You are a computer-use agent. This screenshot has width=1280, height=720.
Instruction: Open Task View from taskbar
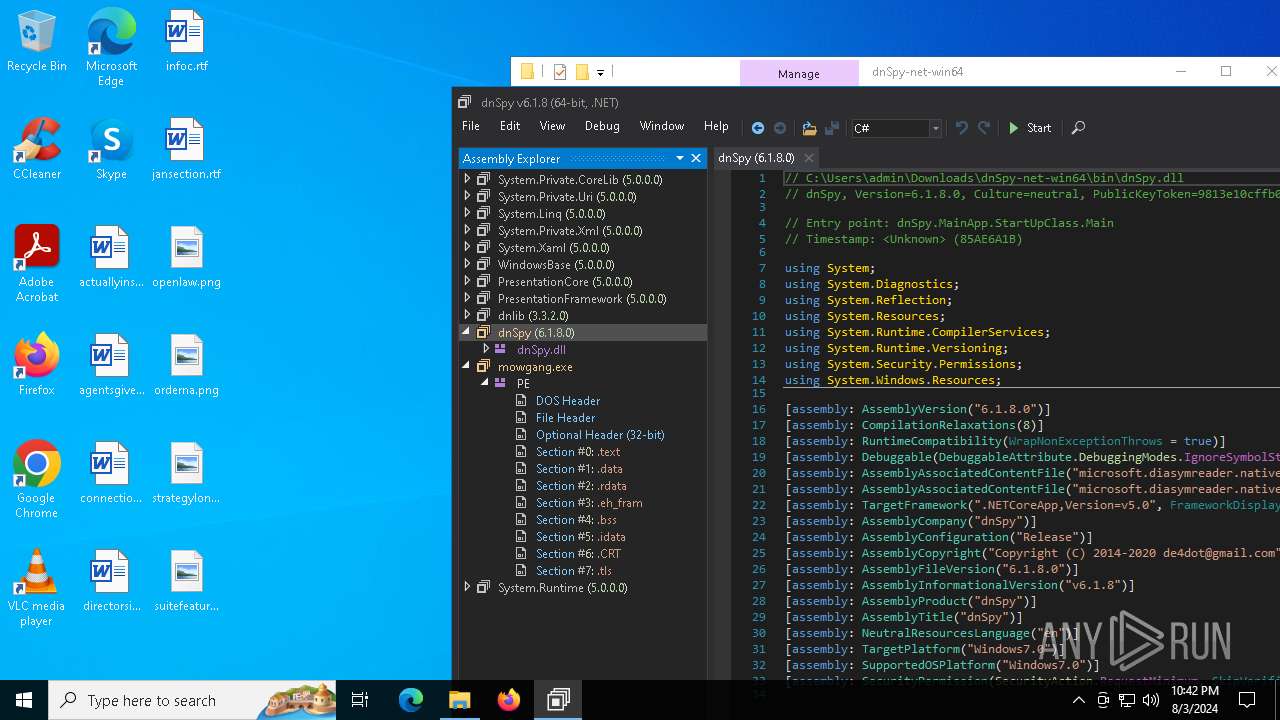360,700
